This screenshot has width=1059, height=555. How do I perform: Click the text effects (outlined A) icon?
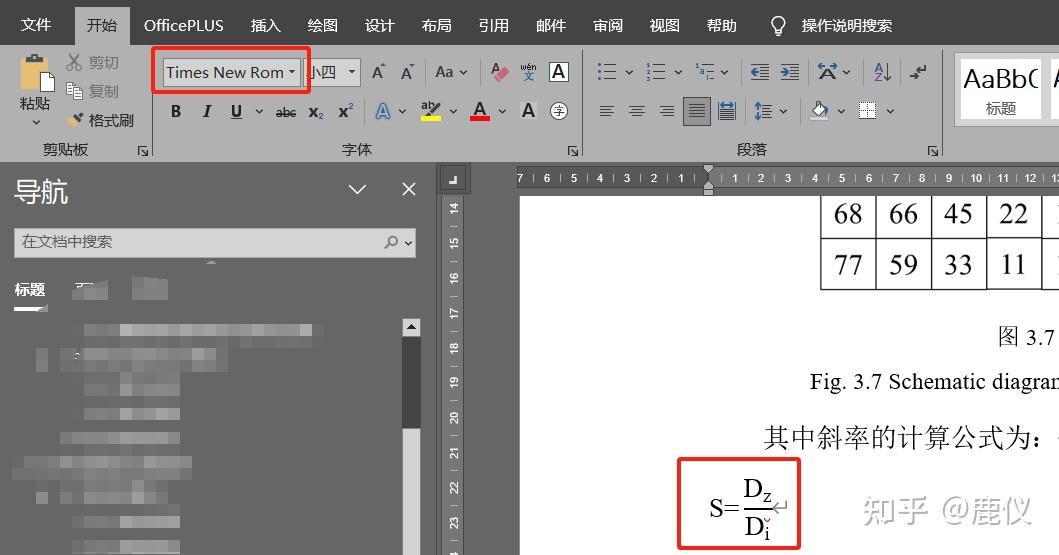[382, 111]
